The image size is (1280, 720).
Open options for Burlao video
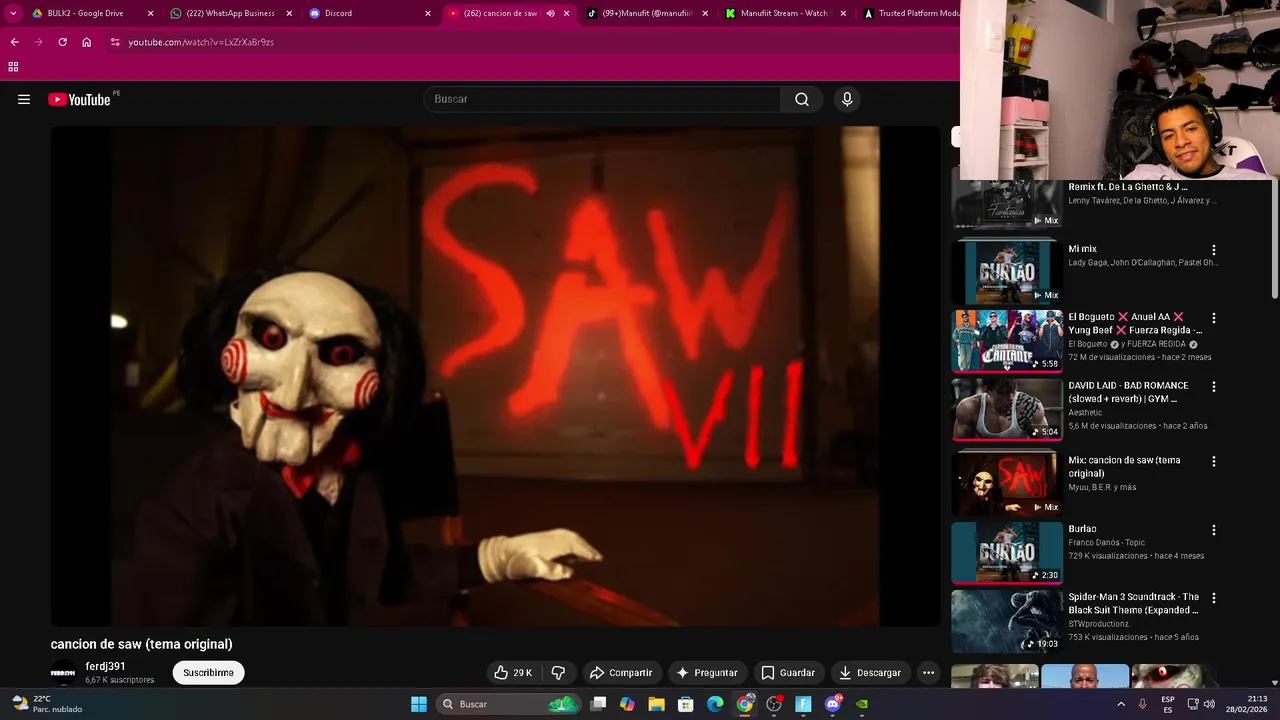click(1214, 530)
